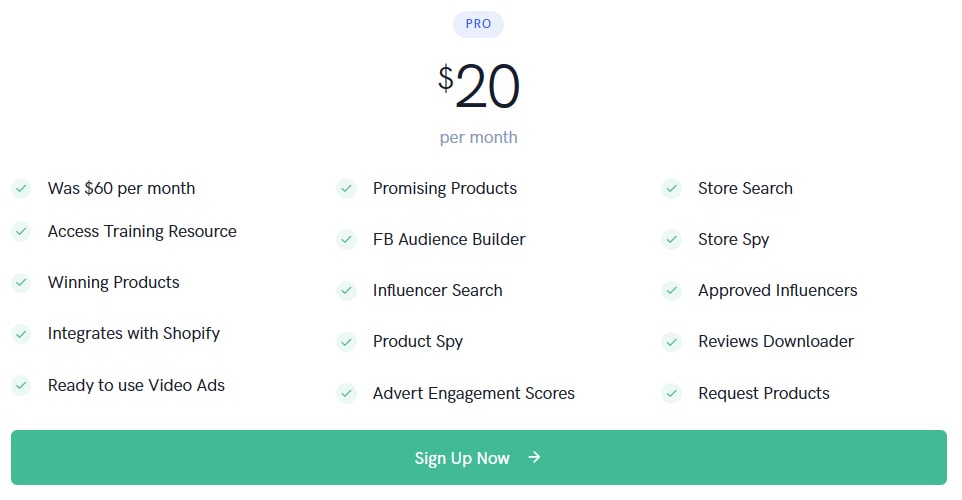The image size is (962, 500).
Task: Click checkmark beside FB Audience Builder
Action: (346, 239)
